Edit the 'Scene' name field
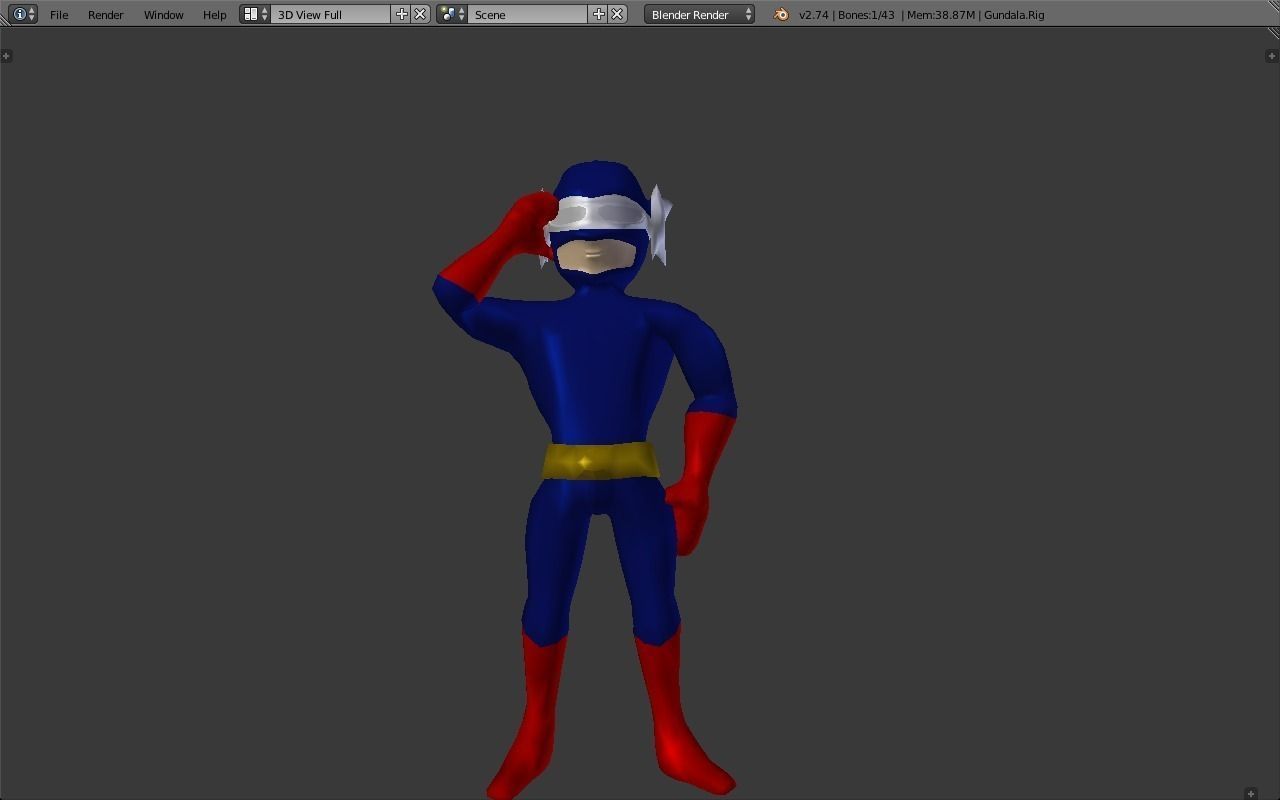Viewport: 1280px width, 800px height. [x=528, y=14]
